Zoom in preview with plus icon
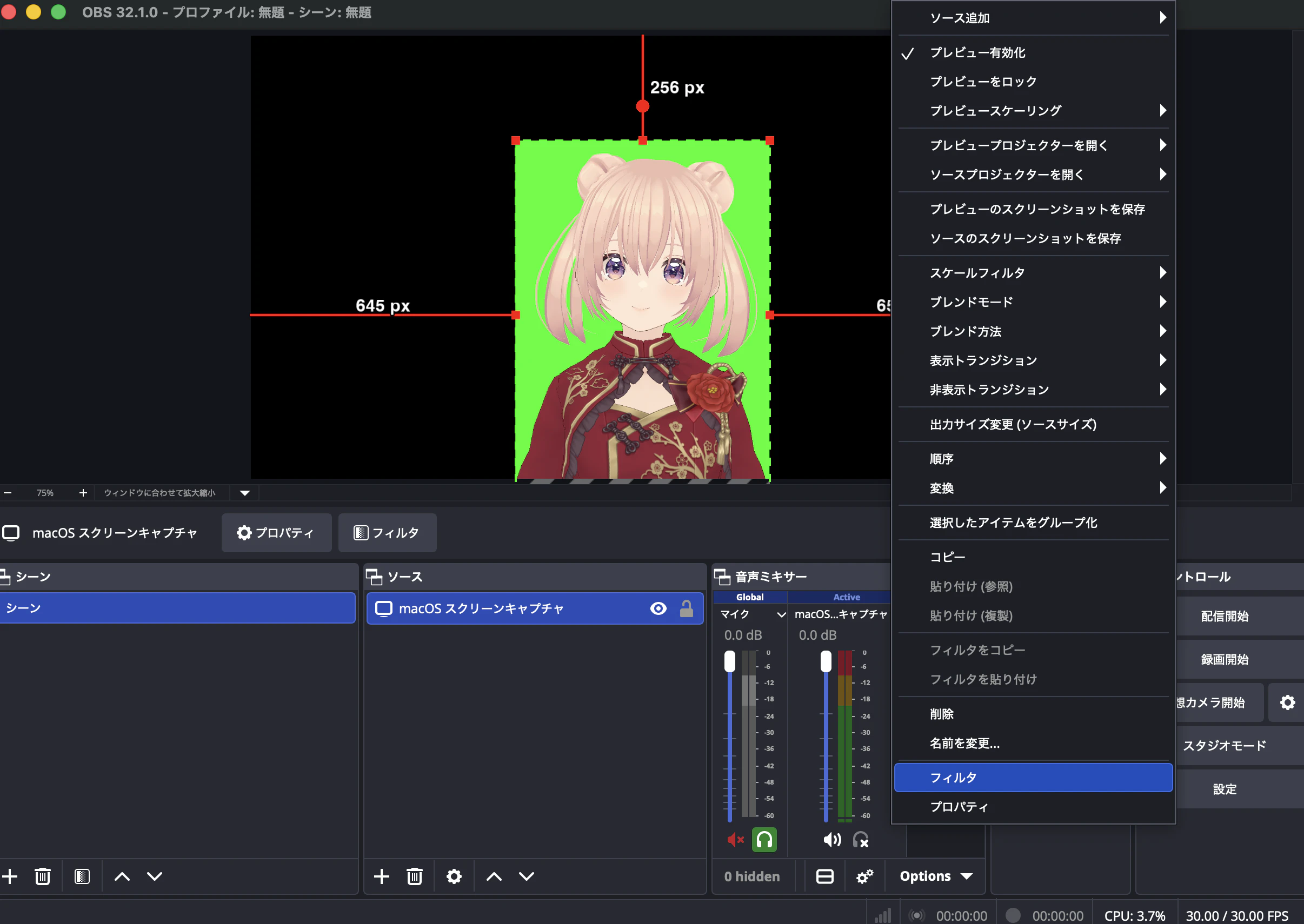Screen dimensions: 1304x924 (83, 493)
